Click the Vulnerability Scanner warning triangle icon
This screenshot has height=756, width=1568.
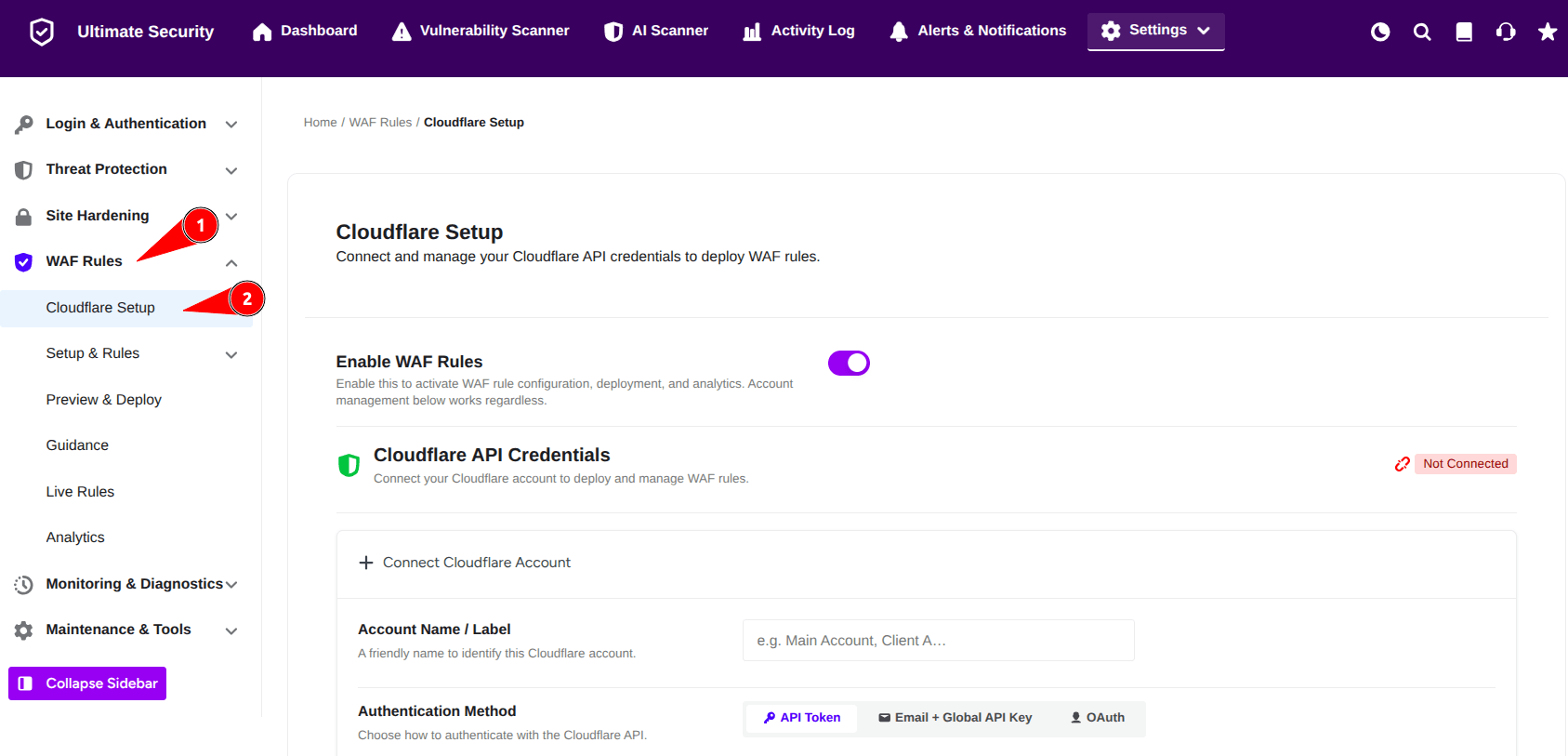pyautogui.click(x=402, y=32)
